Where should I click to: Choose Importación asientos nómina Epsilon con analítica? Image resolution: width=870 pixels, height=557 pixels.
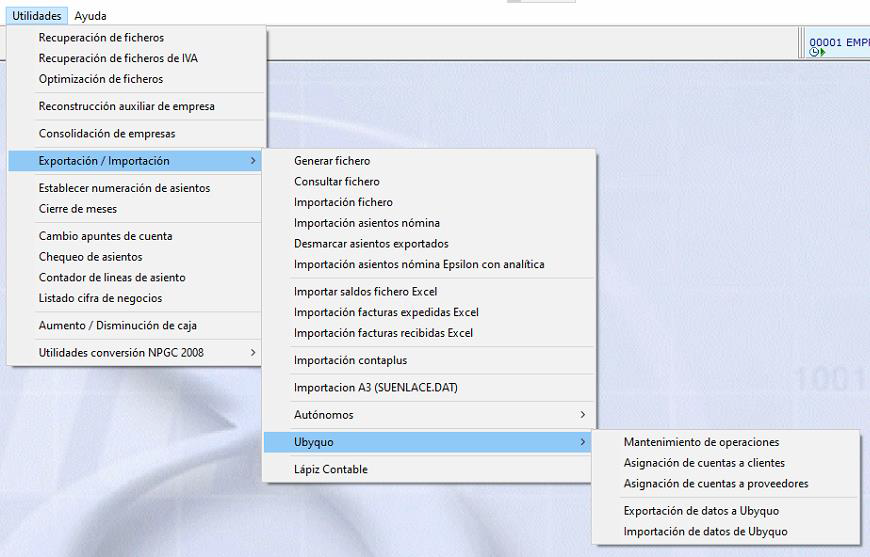428,264
